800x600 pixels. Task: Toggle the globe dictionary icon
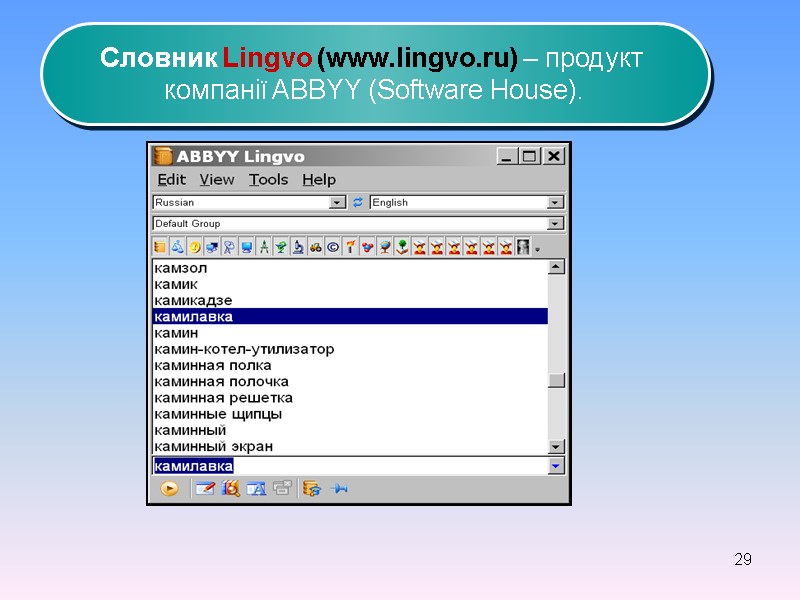click(385, 247)
